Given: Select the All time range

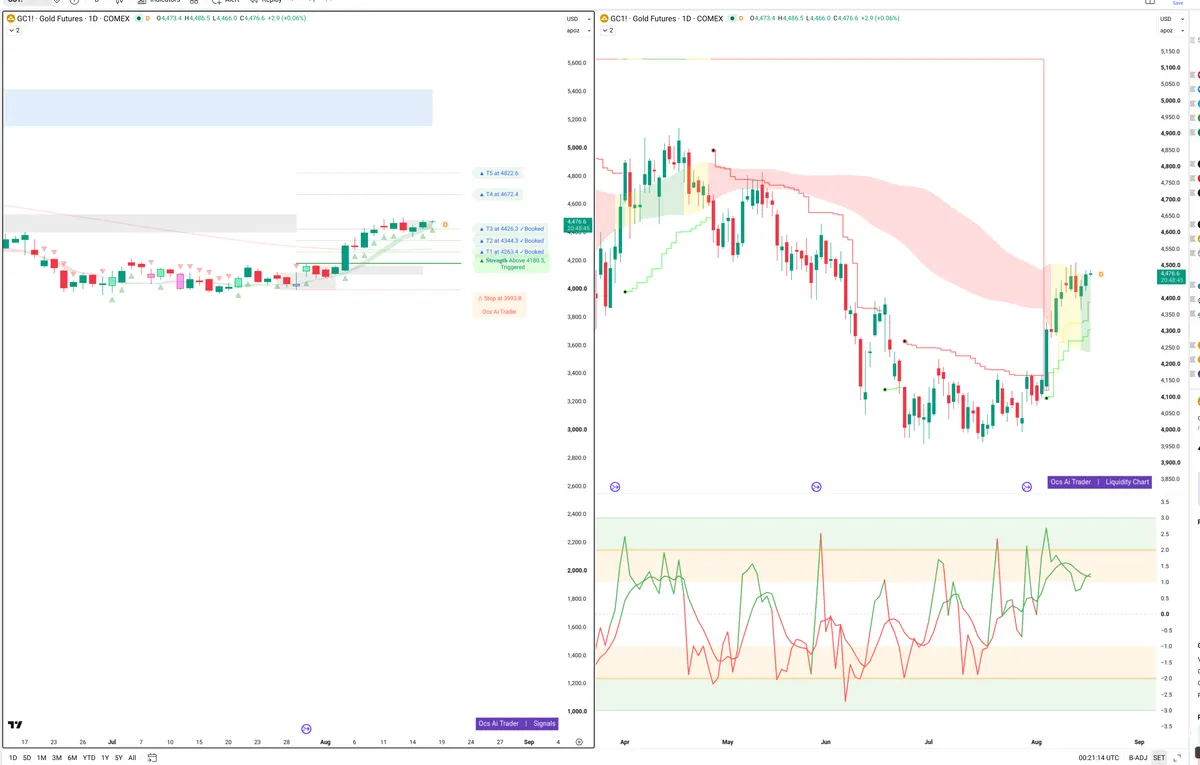Looking at the screenshot, I should click(x=132, y=758).
